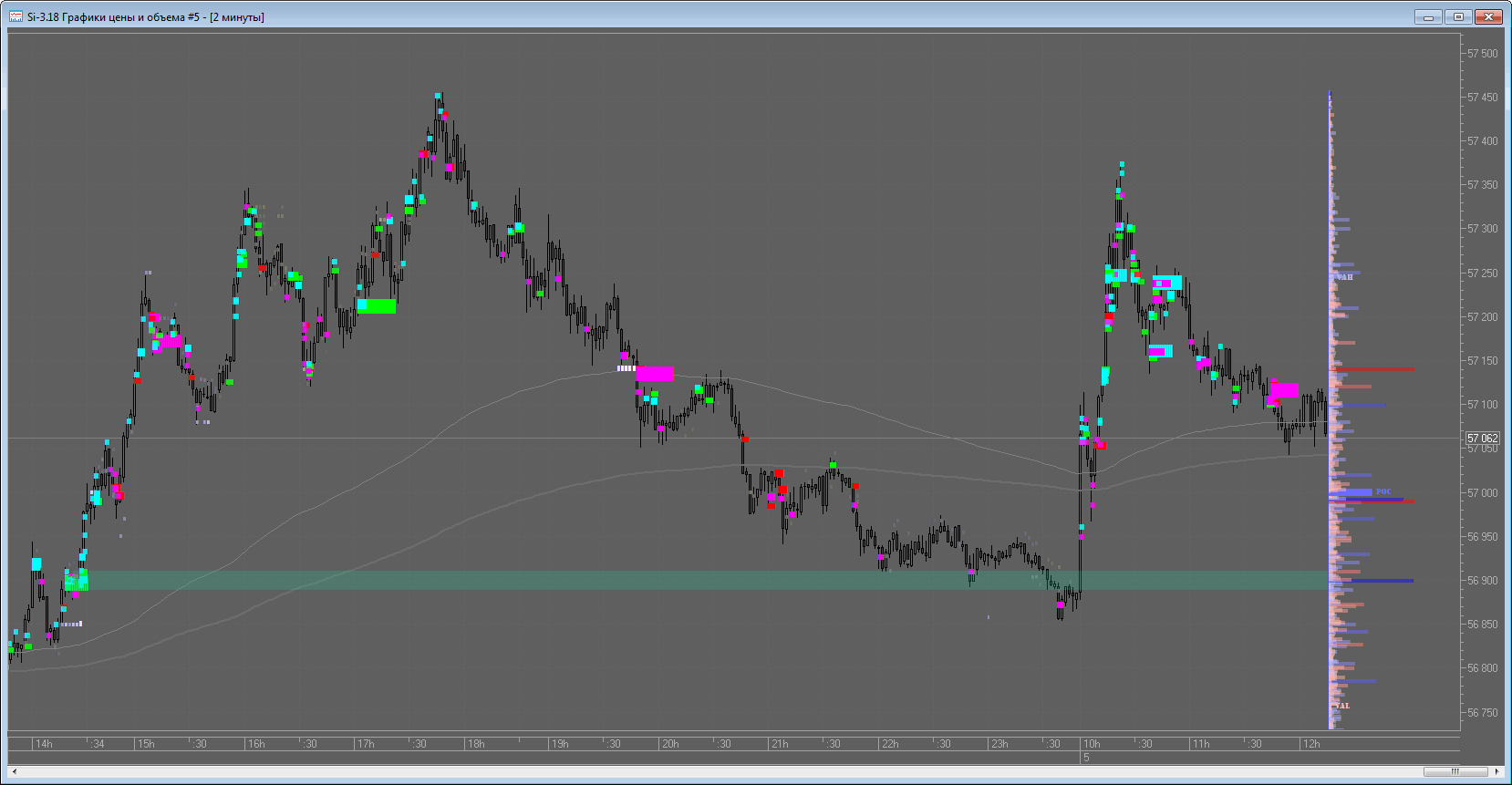Click the 11h time axis label
This screenshot has height=785, width=1512.
click(1201, 744)
